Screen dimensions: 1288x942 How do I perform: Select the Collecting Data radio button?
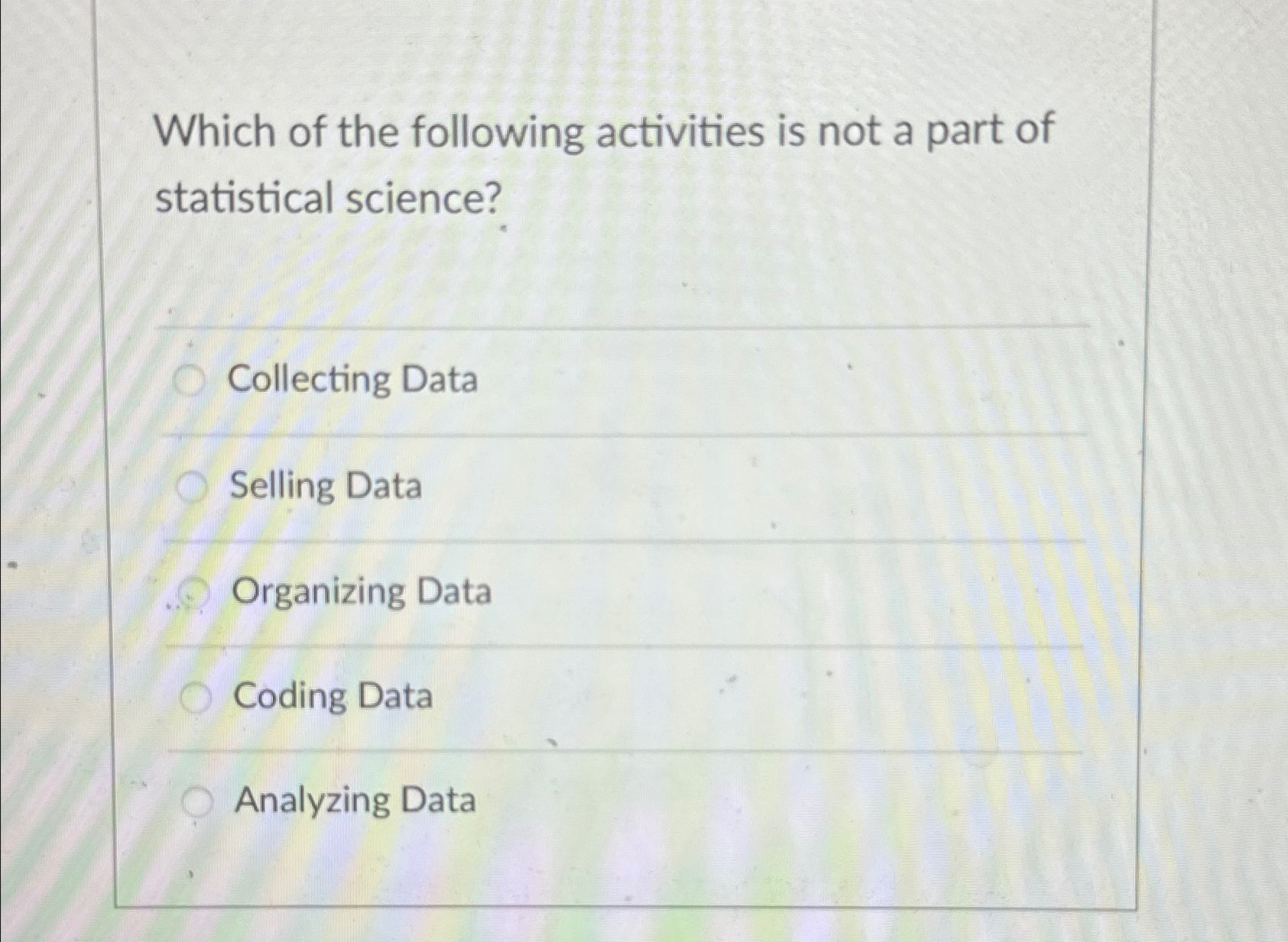pos(192,380)
